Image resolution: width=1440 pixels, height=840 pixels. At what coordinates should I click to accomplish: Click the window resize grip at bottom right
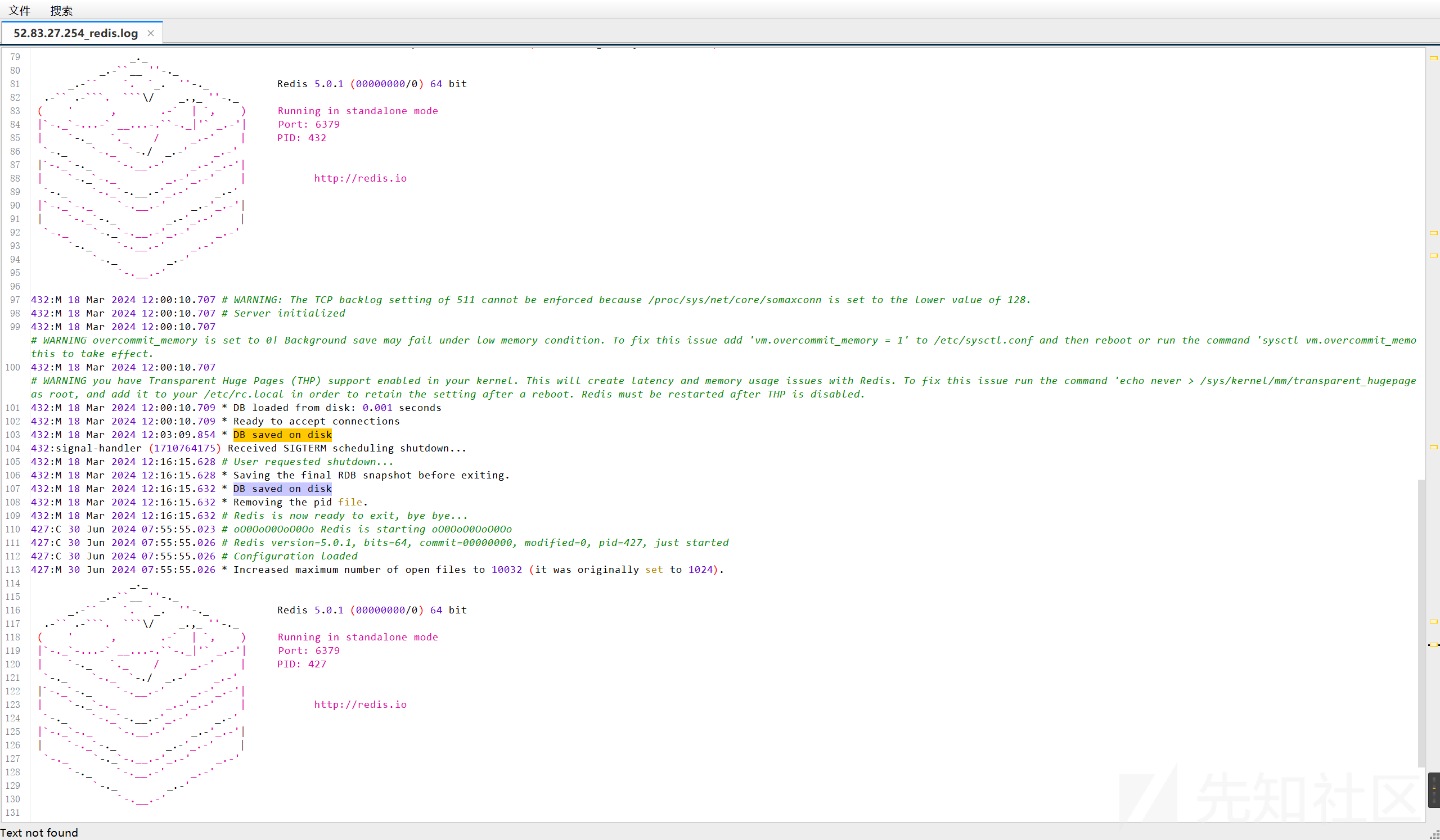tap(1434, 834)
